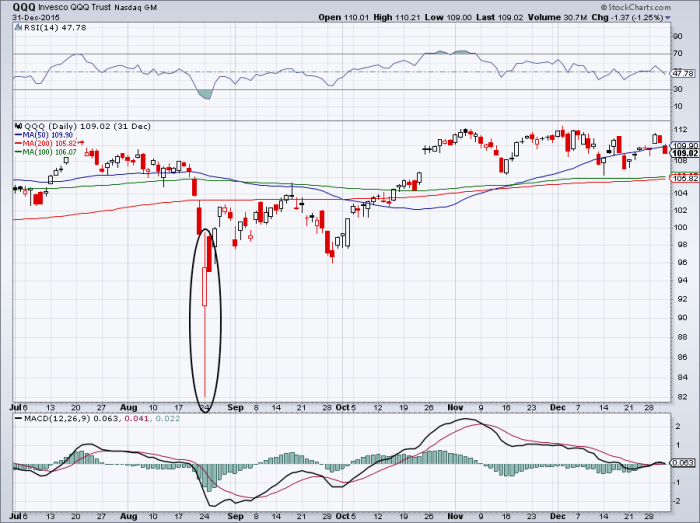Click the MA(200) 105.82 legend text

pyautogui.click(x=50, y=143)
